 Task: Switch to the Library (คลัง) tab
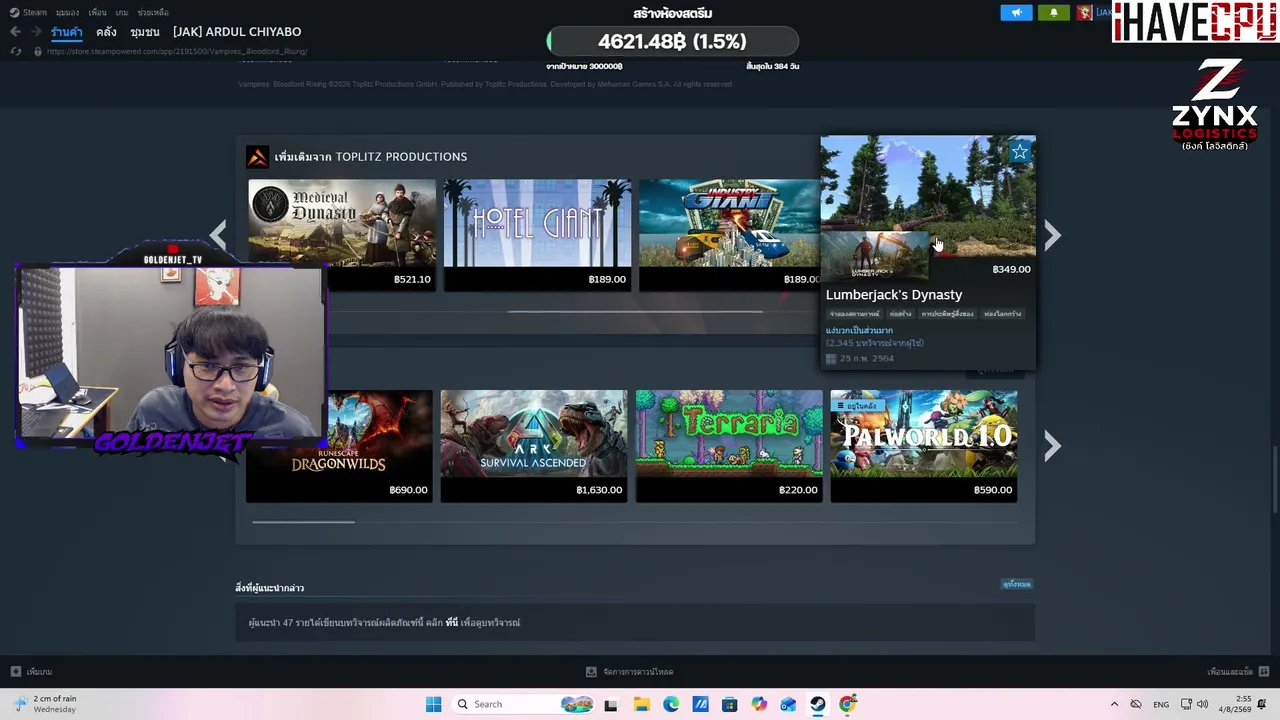click(x=106, y=32)
